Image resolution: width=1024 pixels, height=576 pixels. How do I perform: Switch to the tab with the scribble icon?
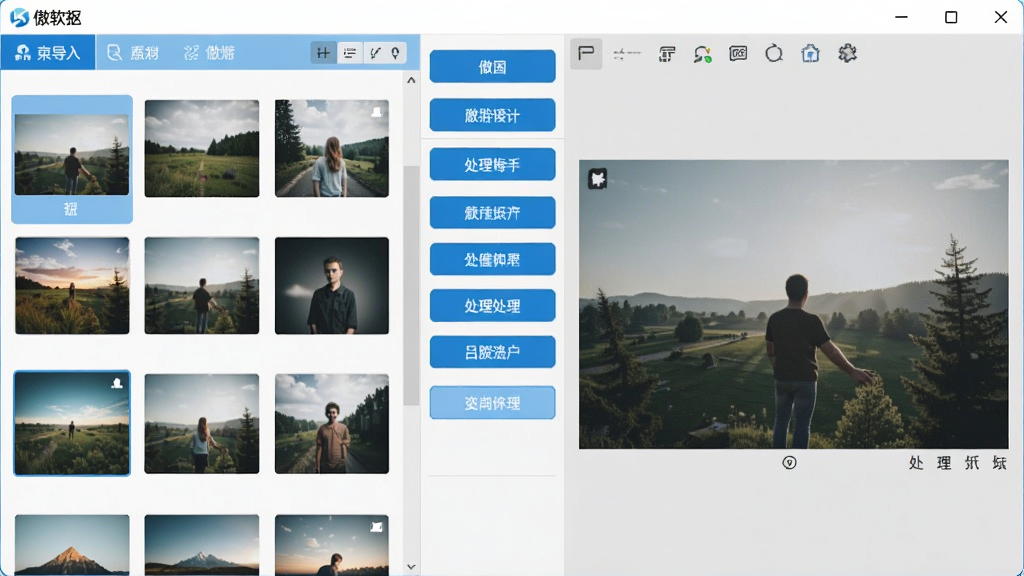coord(209,52)
